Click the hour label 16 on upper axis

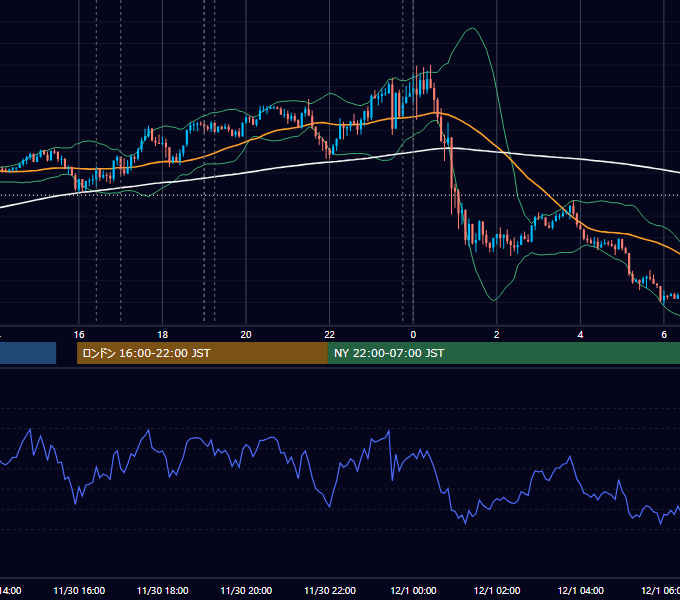pos(79,335)
